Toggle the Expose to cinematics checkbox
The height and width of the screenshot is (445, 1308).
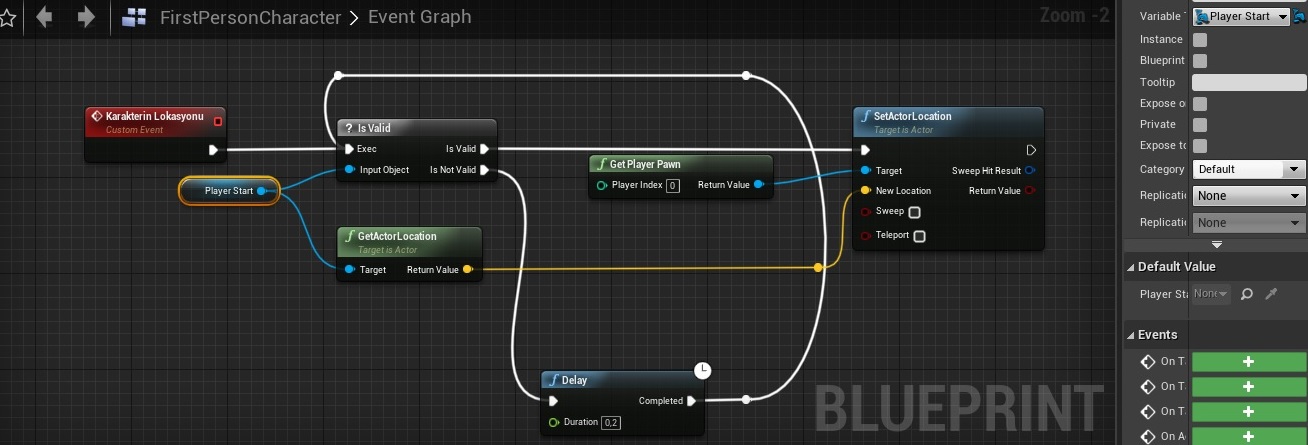point(1200,146)
